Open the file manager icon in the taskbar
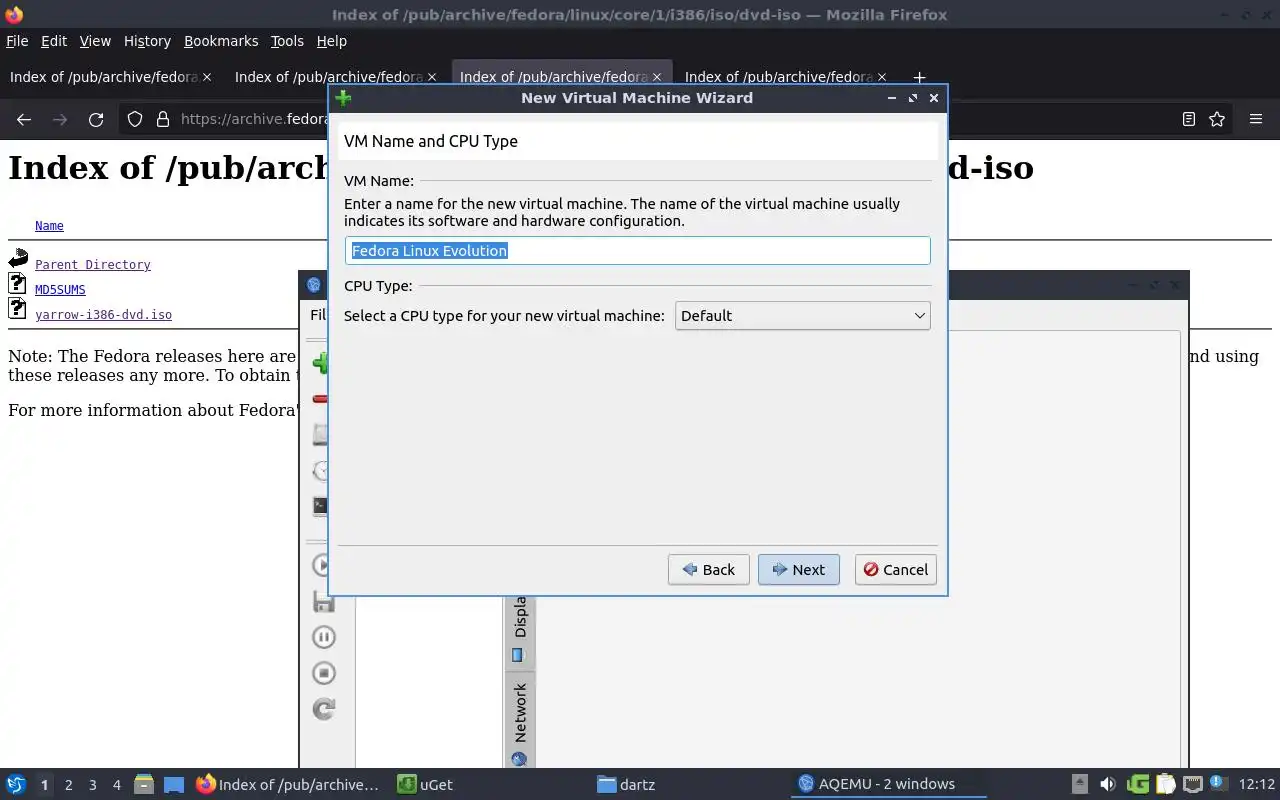 click(143, 785)
